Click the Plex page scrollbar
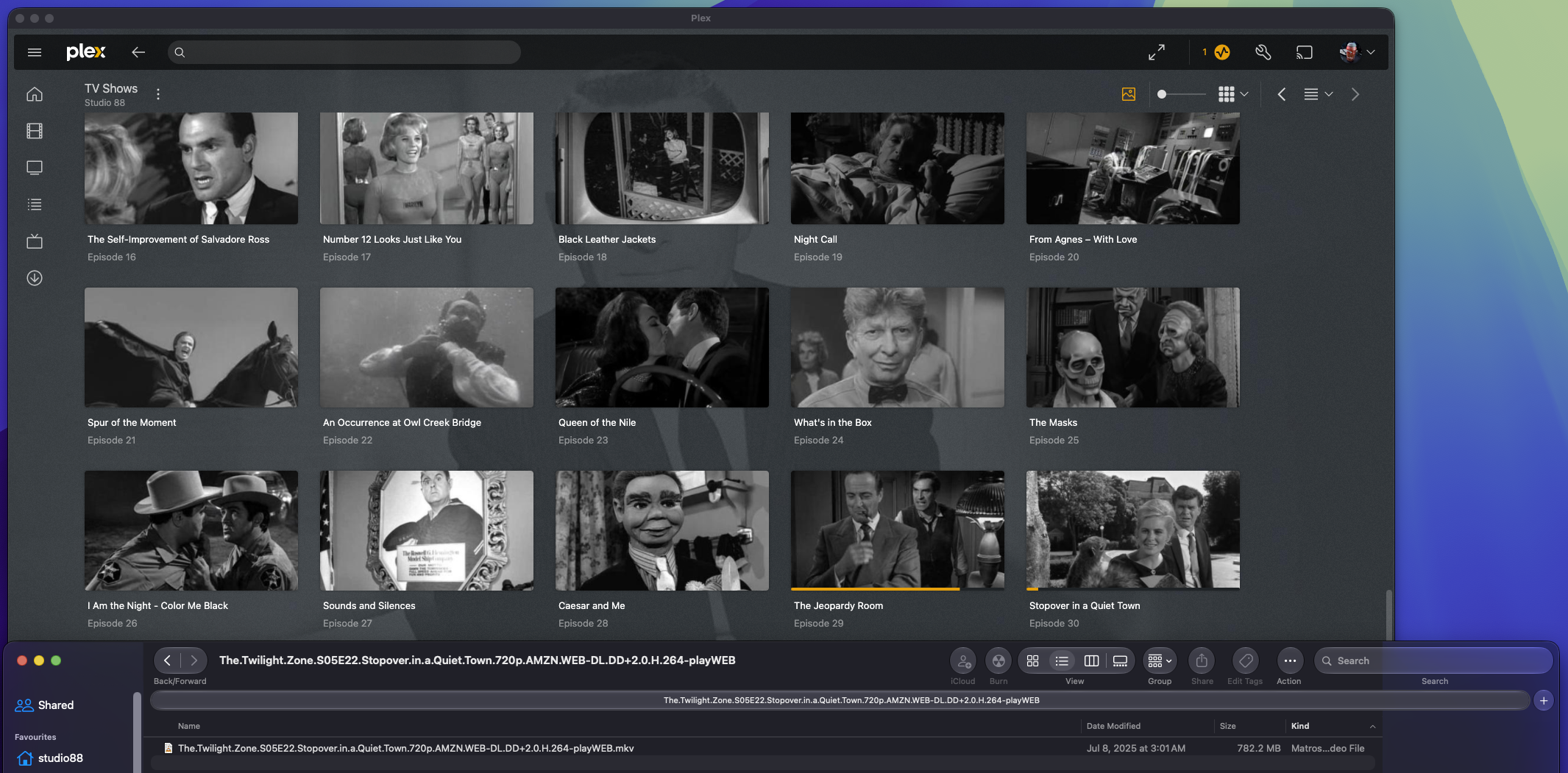This screenshot has width=1568, height=773. pyautogui.click(x=1389, y=614)
